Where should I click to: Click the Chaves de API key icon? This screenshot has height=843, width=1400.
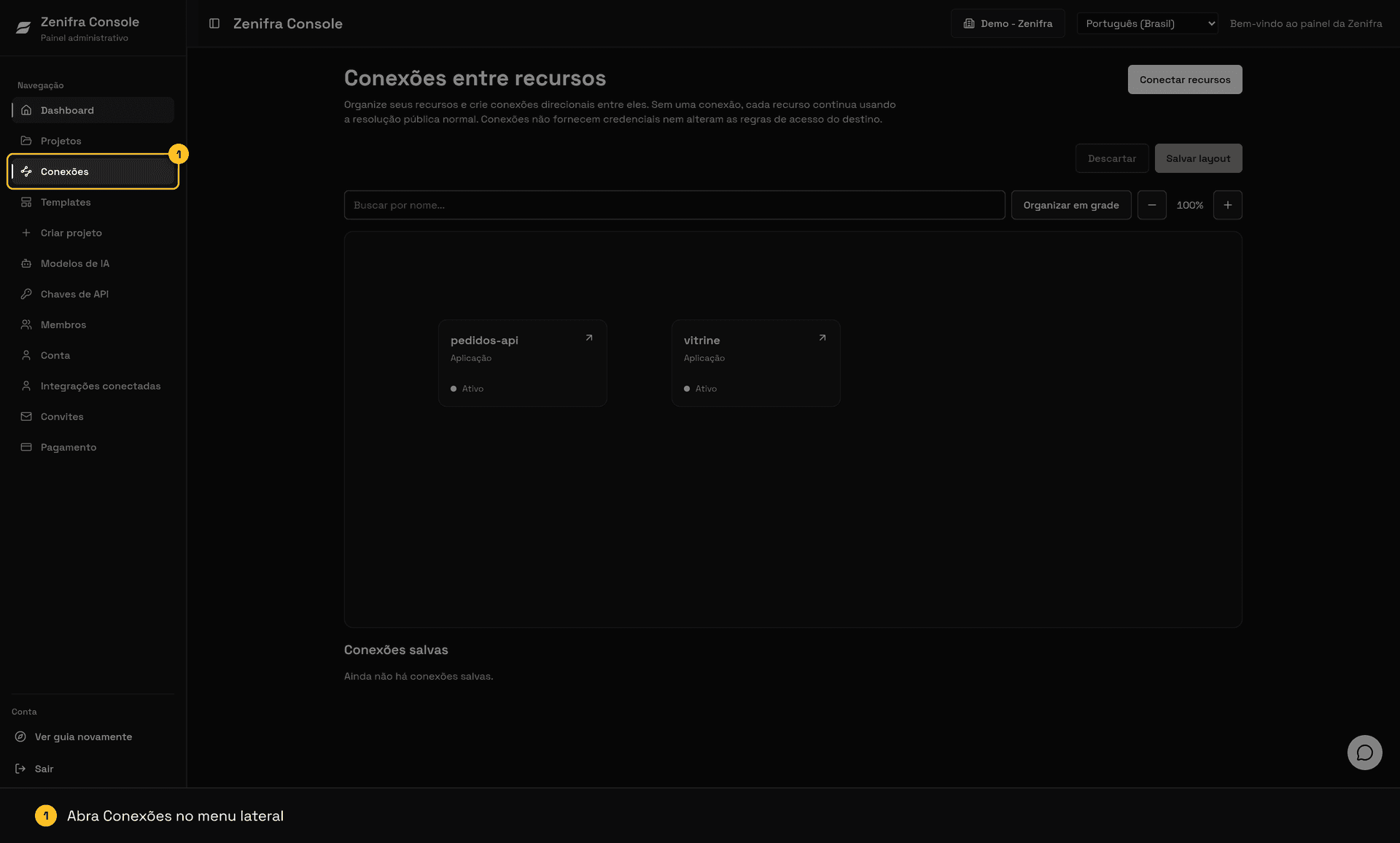tap(26, 294)
